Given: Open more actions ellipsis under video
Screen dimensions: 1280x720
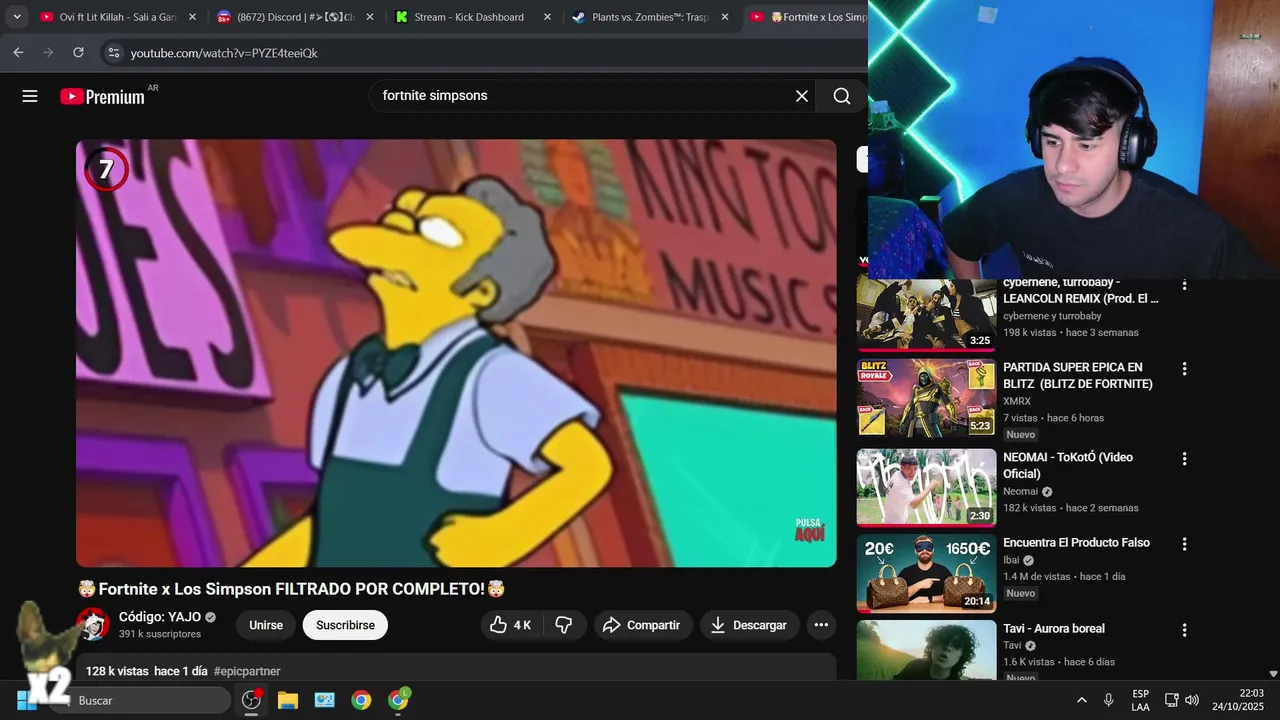Looking at the screenshot, I should [821, 625].
